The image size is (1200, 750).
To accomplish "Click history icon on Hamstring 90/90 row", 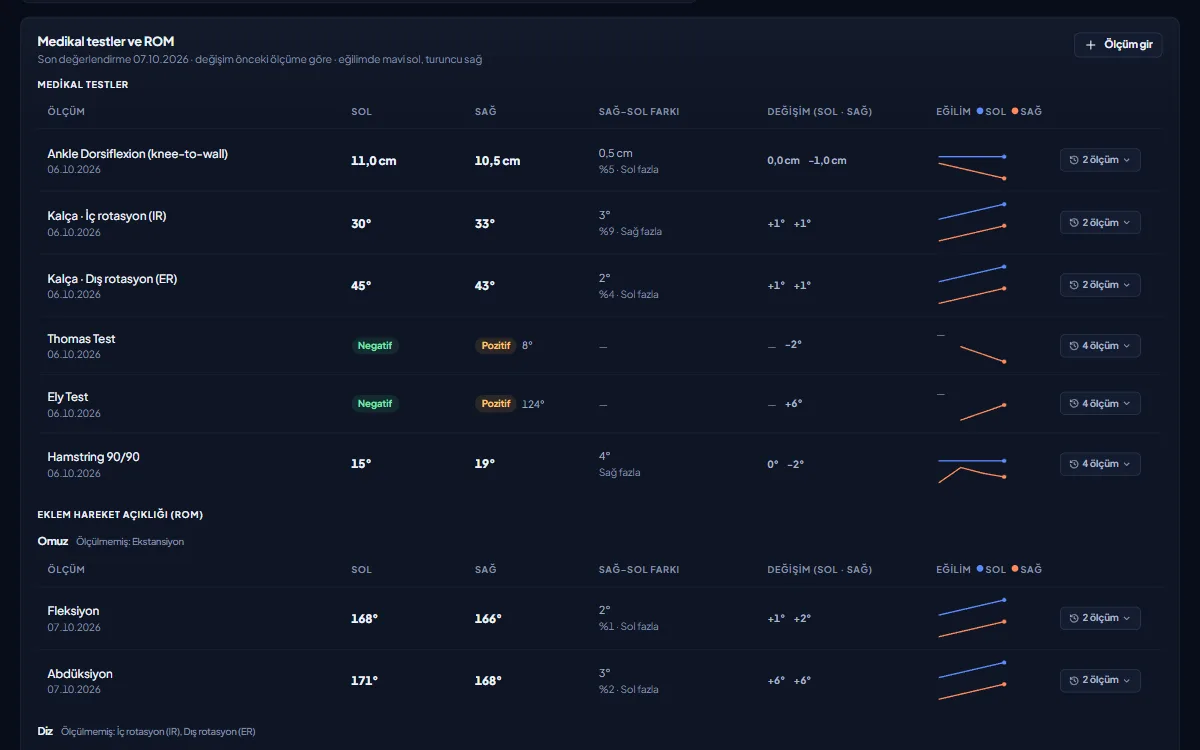I will tap(1074, 464).
